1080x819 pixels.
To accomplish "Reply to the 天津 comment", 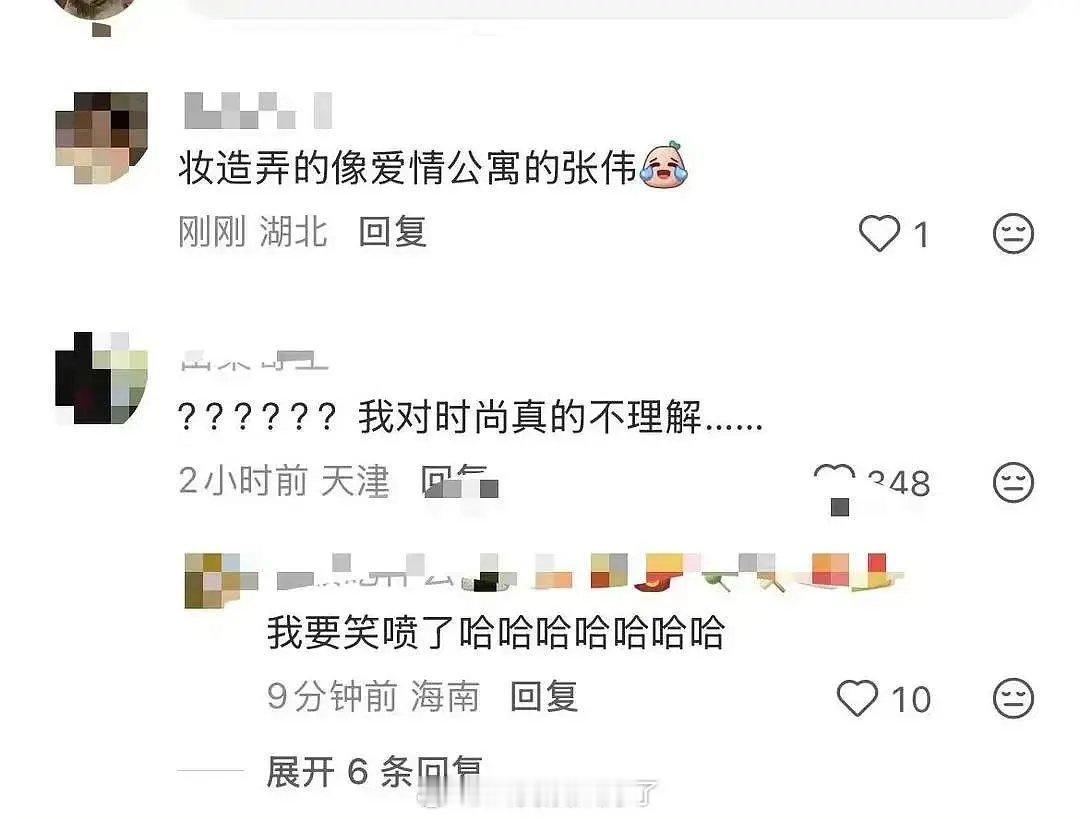I will pyautogui.click(x=458, y=481).
